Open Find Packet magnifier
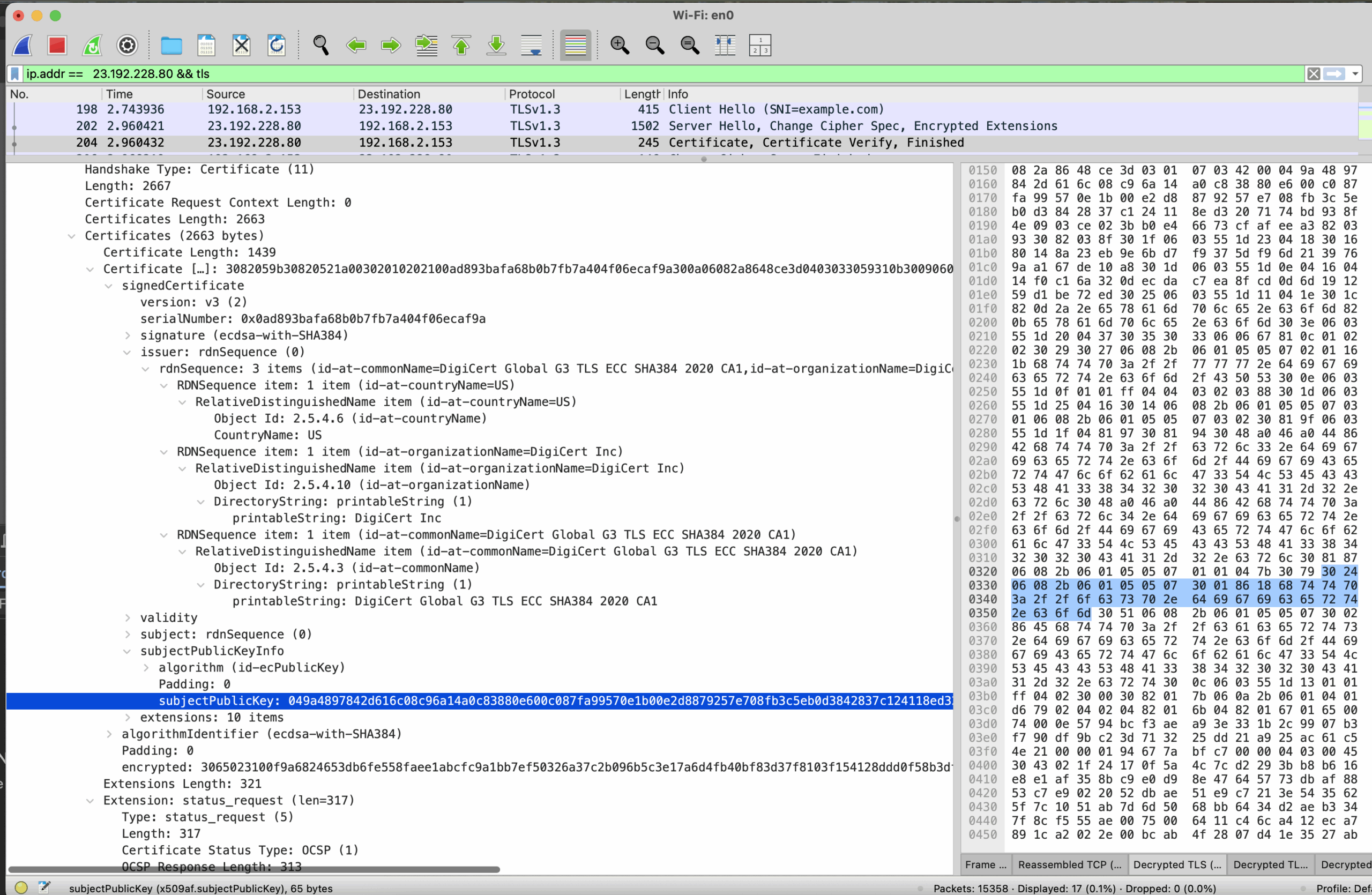 [x=321, y=45]
